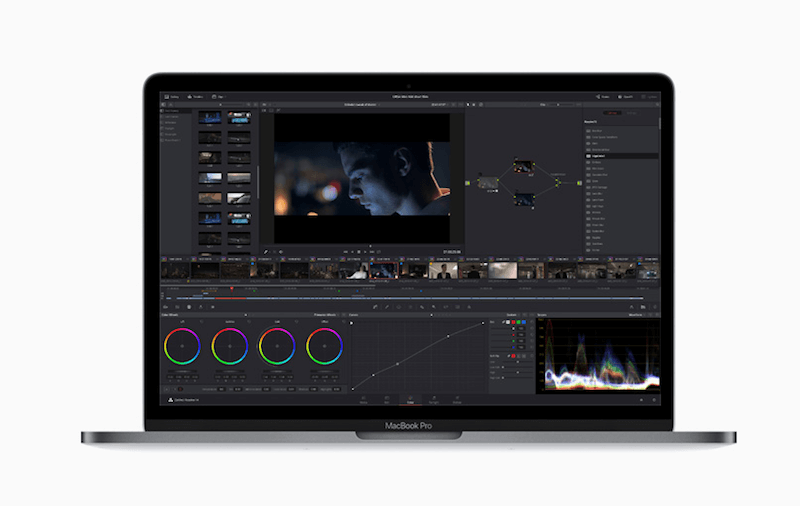Switch to the Deliver page tab
The height and width of the screenshot is (506, 800).
pos(456,400)
